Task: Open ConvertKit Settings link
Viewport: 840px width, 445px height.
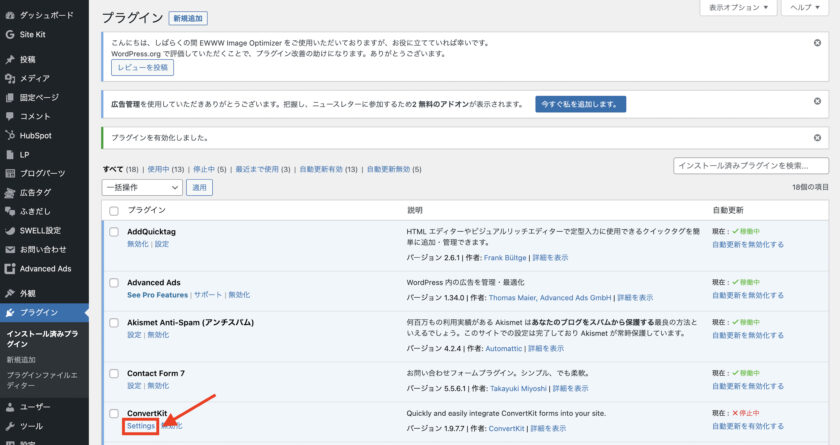Action: [141, 426]
